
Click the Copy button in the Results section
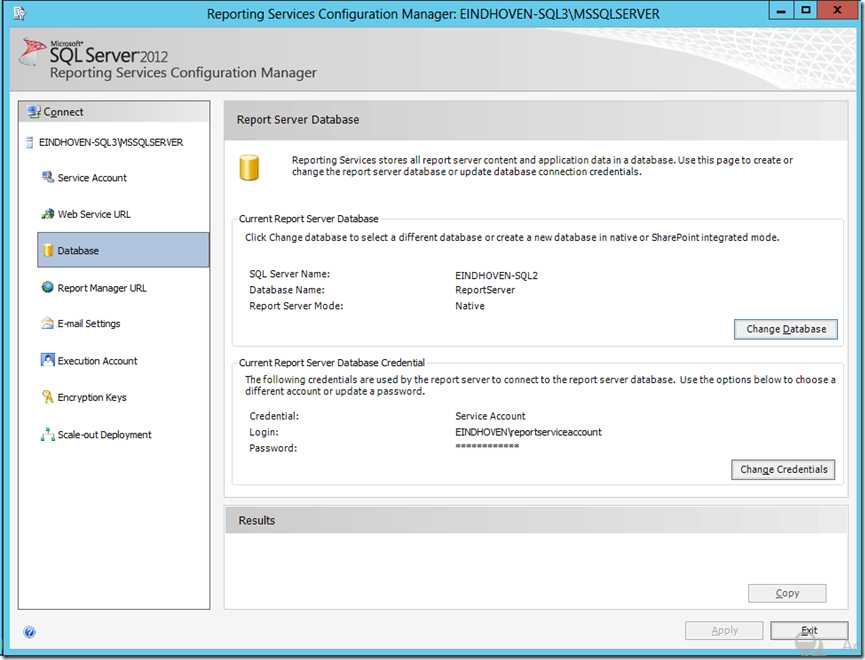[x=787, y=593]
